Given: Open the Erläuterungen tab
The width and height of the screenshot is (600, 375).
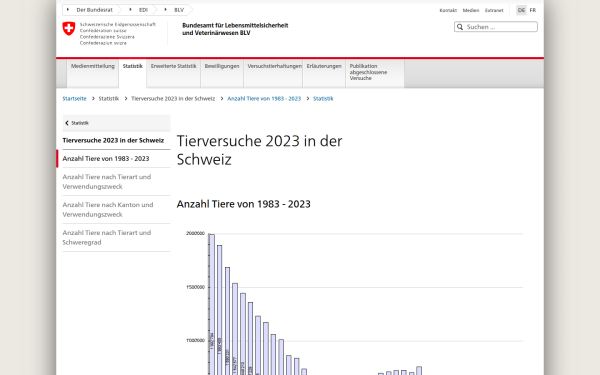Looking at the screenshot, I should click(x=324, y=73).
